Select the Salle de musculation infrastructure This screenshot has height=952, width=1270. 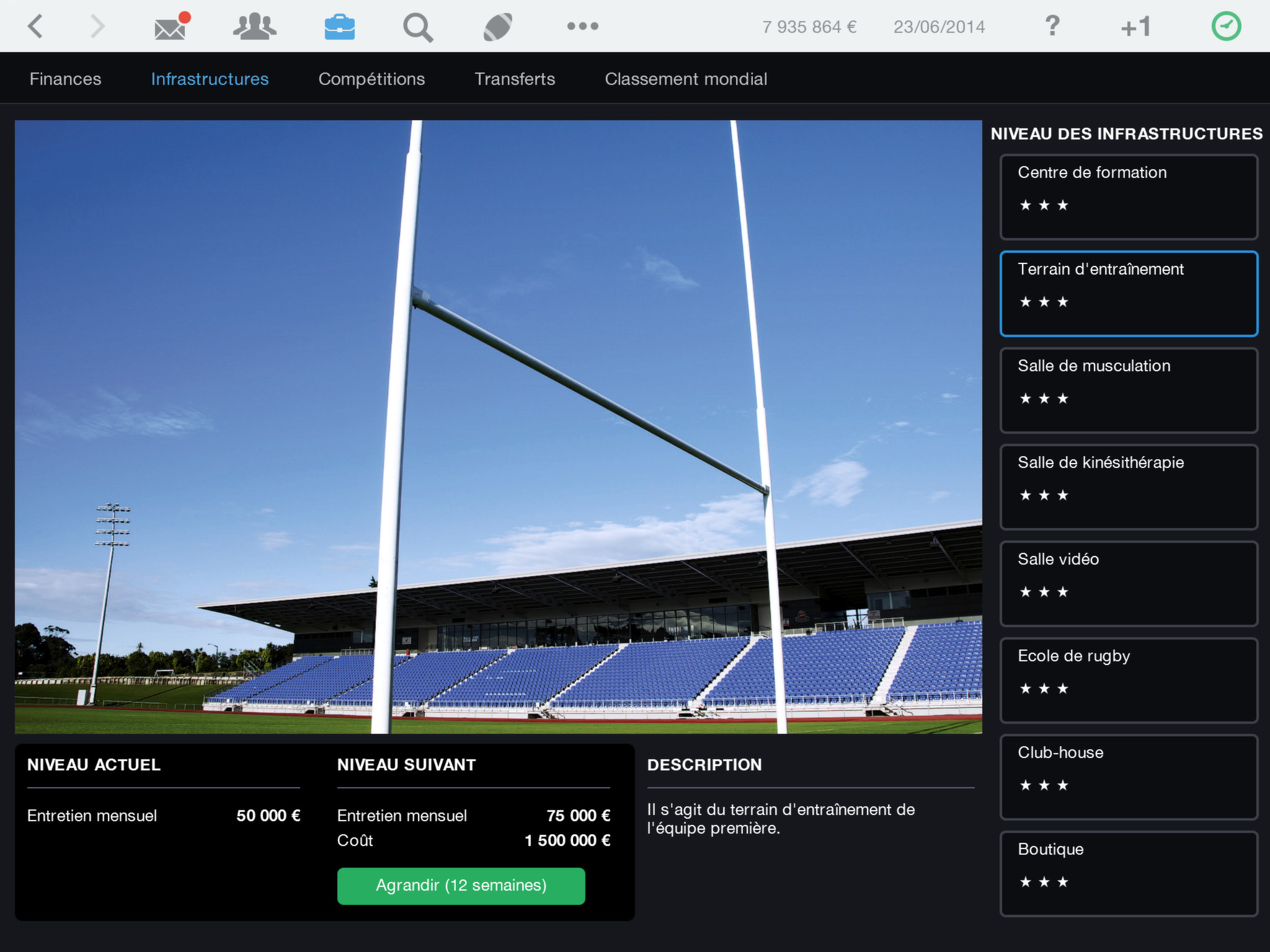pos(1128,390)
